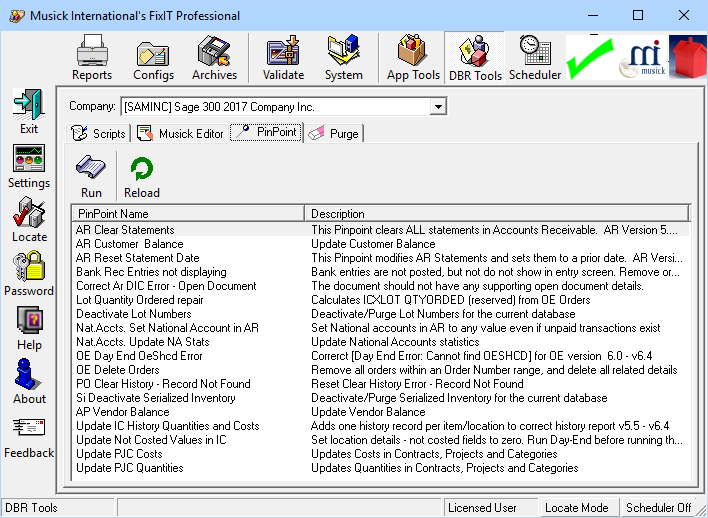Switch to the Purge tab
The width and height of the screenshot is (708, 518).
334,133
